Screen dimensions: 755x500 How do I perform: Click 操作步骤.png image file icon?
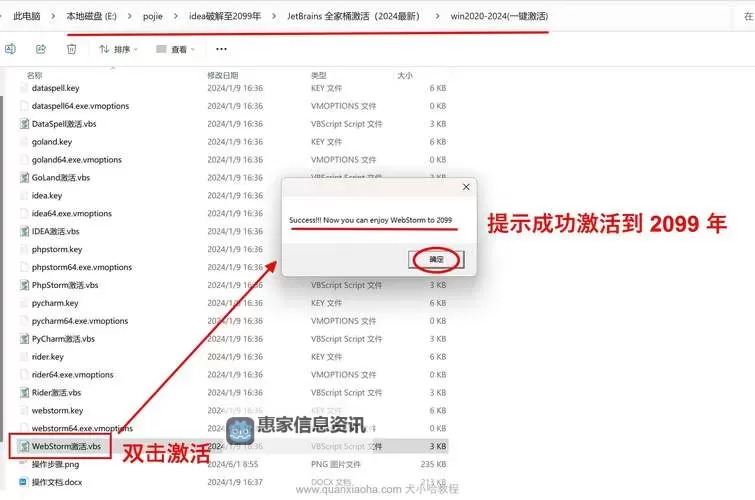click(24, 464)
